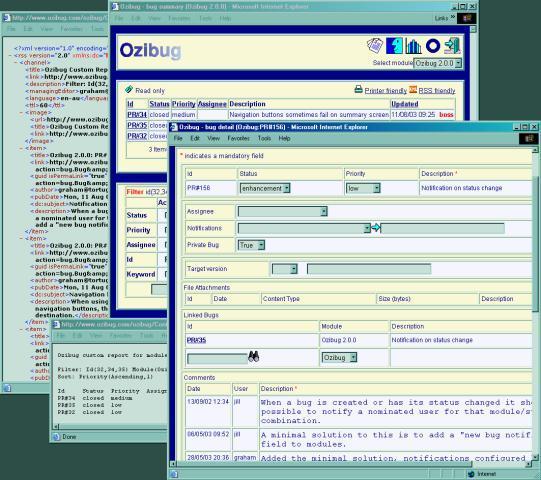The height and width of the screenshot is (480, 541).
Task: Click the Target version text field
Action: 369,269
